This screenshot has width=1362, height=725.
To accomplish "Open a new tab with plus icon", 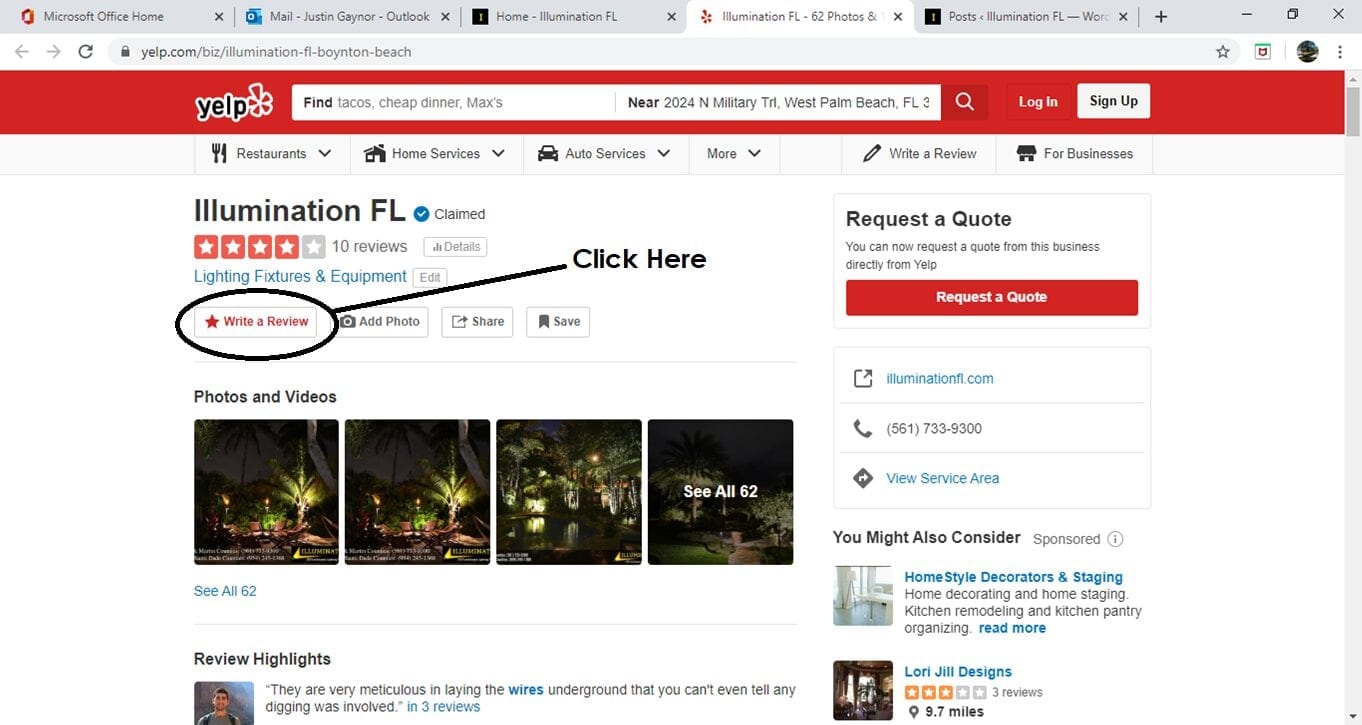I will (1161, 17).
